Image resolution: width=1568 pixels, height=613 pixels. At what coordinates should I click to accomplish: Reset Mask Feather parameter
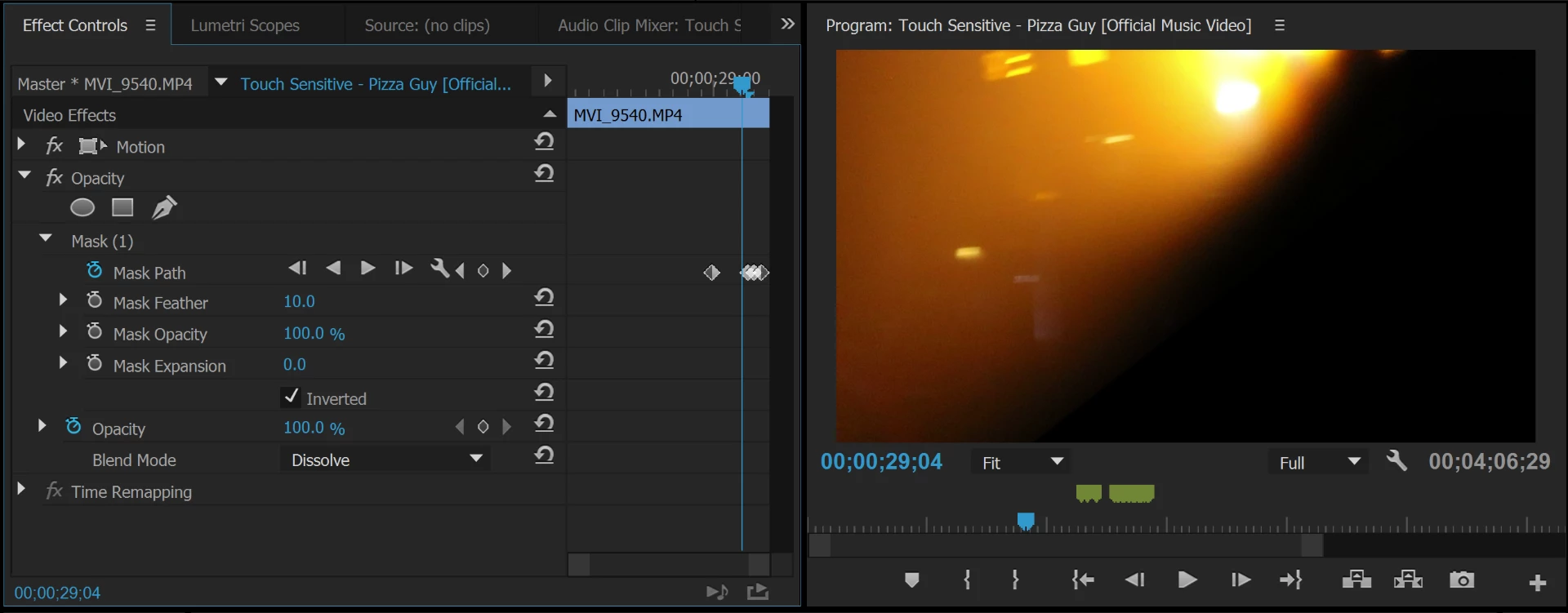click(x=545, y=297)
